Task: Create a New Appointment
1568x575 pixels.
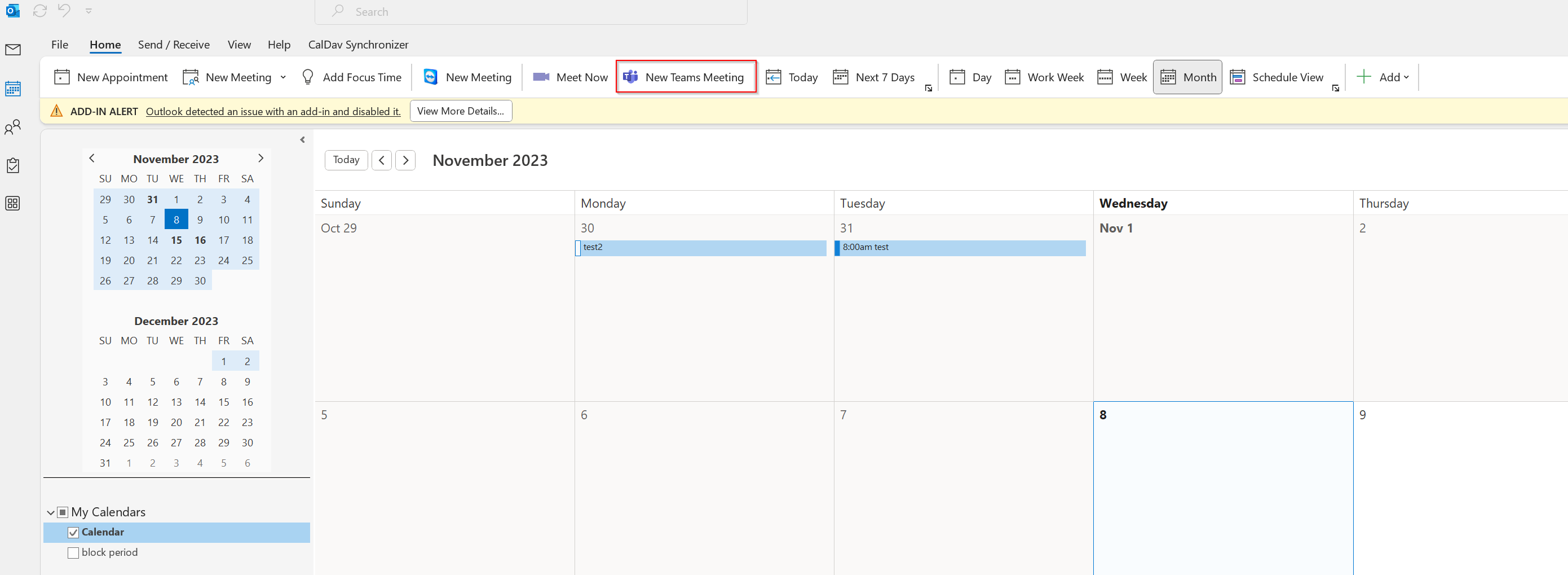Action: click(x=111, y=77)
